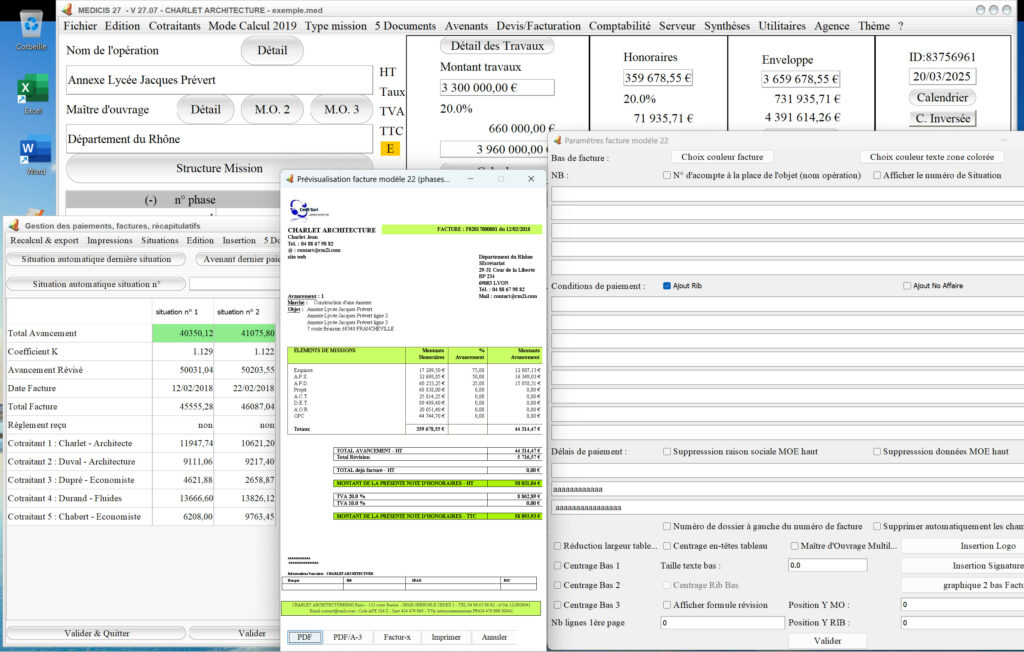Open the Utilitaires menu
This screenshot has width=1024, height=652.
click(782, 26)
